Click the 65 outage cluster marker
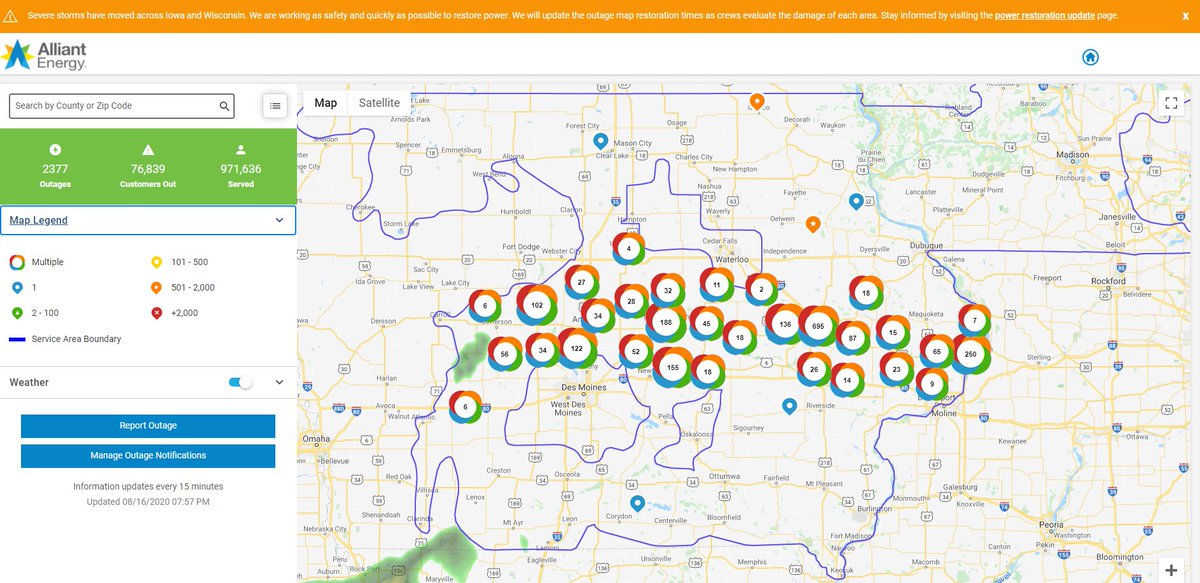 tap(936, 352)
